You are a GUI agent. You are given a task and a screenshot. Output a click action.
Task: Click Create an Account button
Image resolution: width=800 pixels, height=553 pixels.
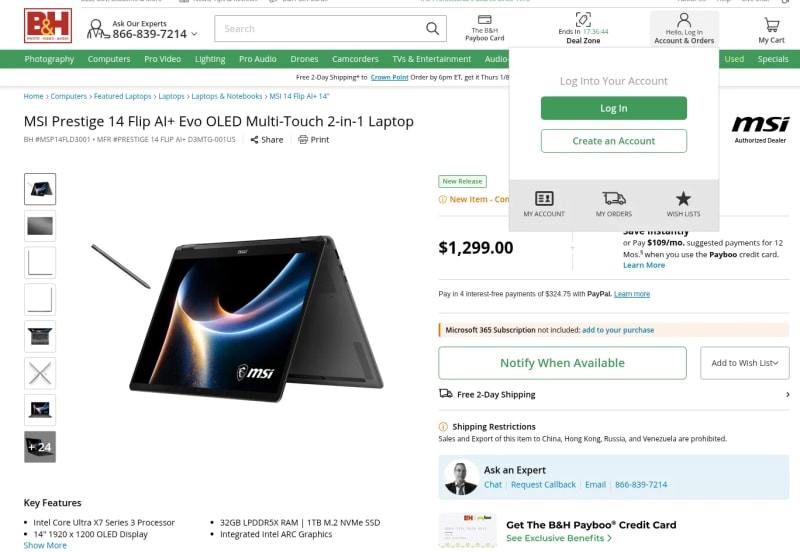(613, 141)
